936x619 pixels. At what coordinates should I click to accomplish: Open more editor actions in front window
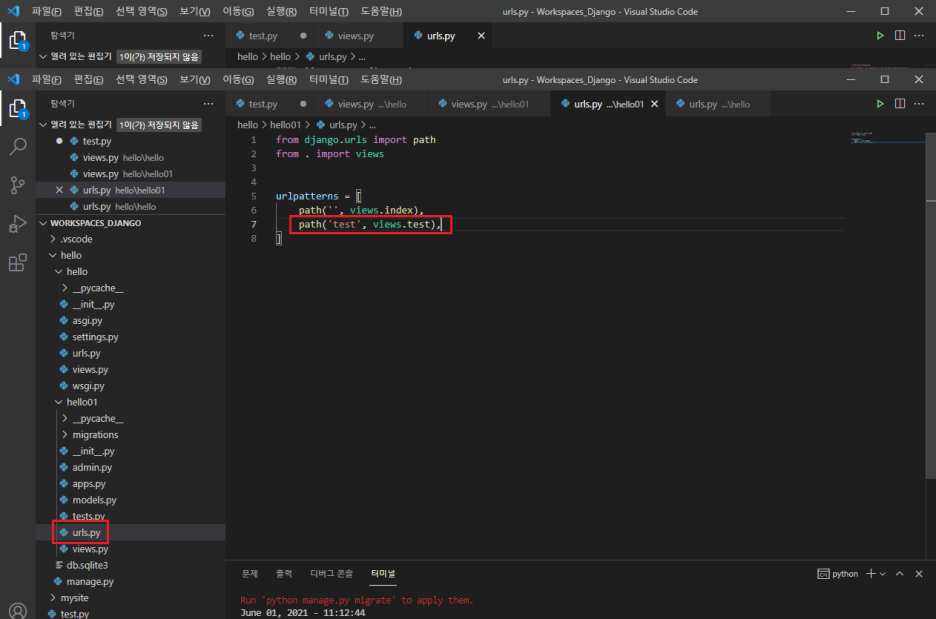point(919,104)
